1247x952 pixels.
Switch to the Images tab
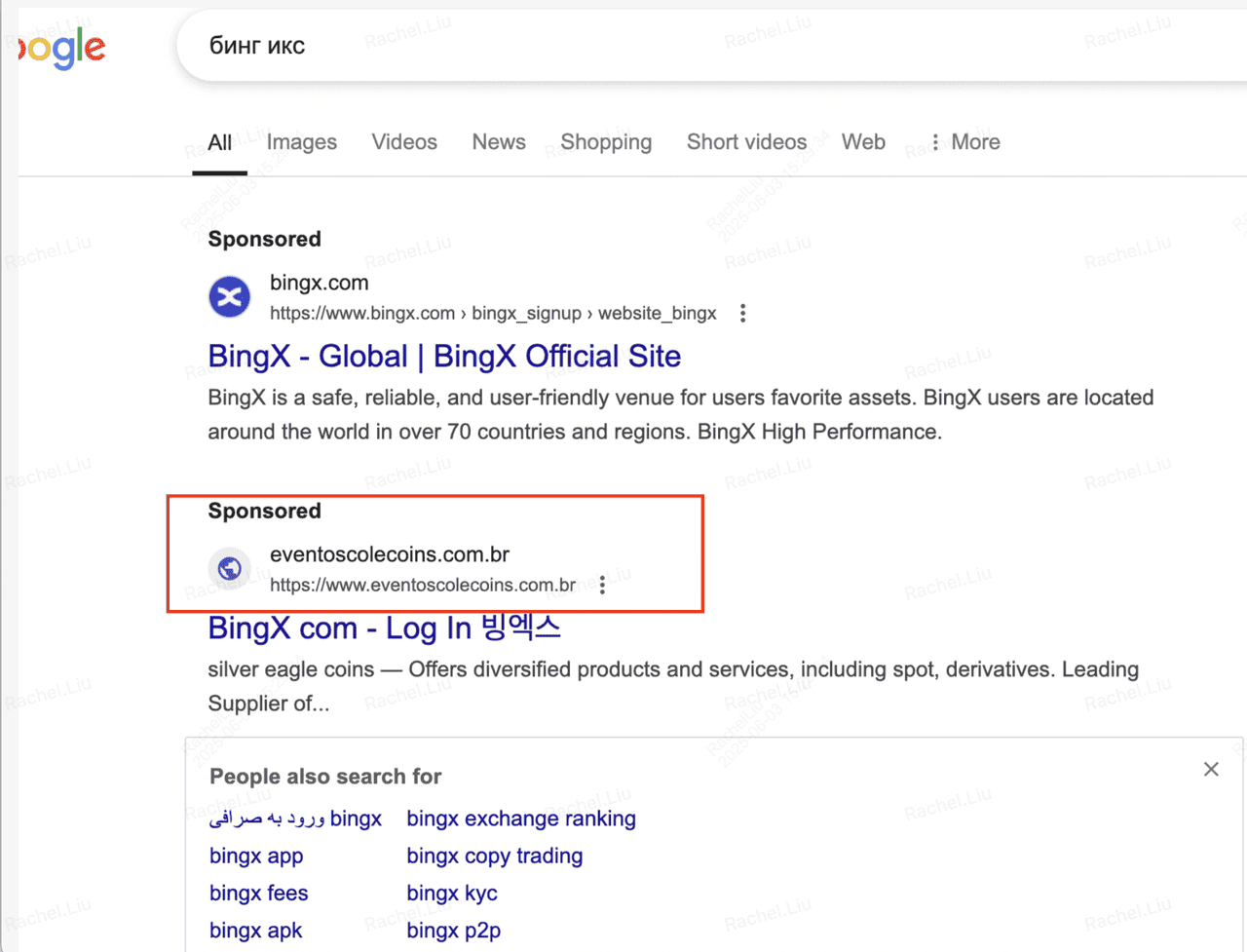302,142
